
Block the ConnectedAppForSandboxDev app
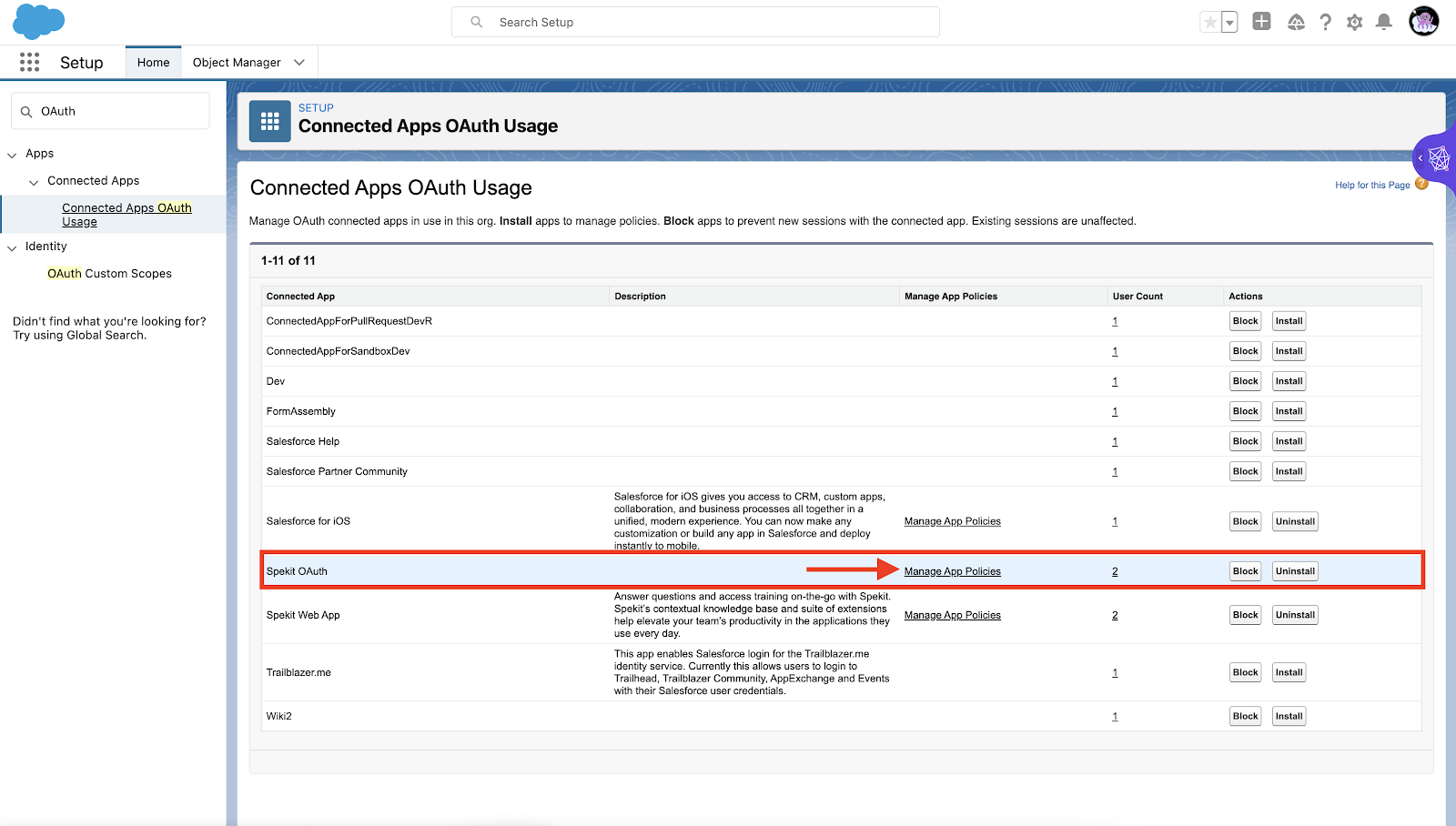pyautogui.click(x=1245, y=351)
